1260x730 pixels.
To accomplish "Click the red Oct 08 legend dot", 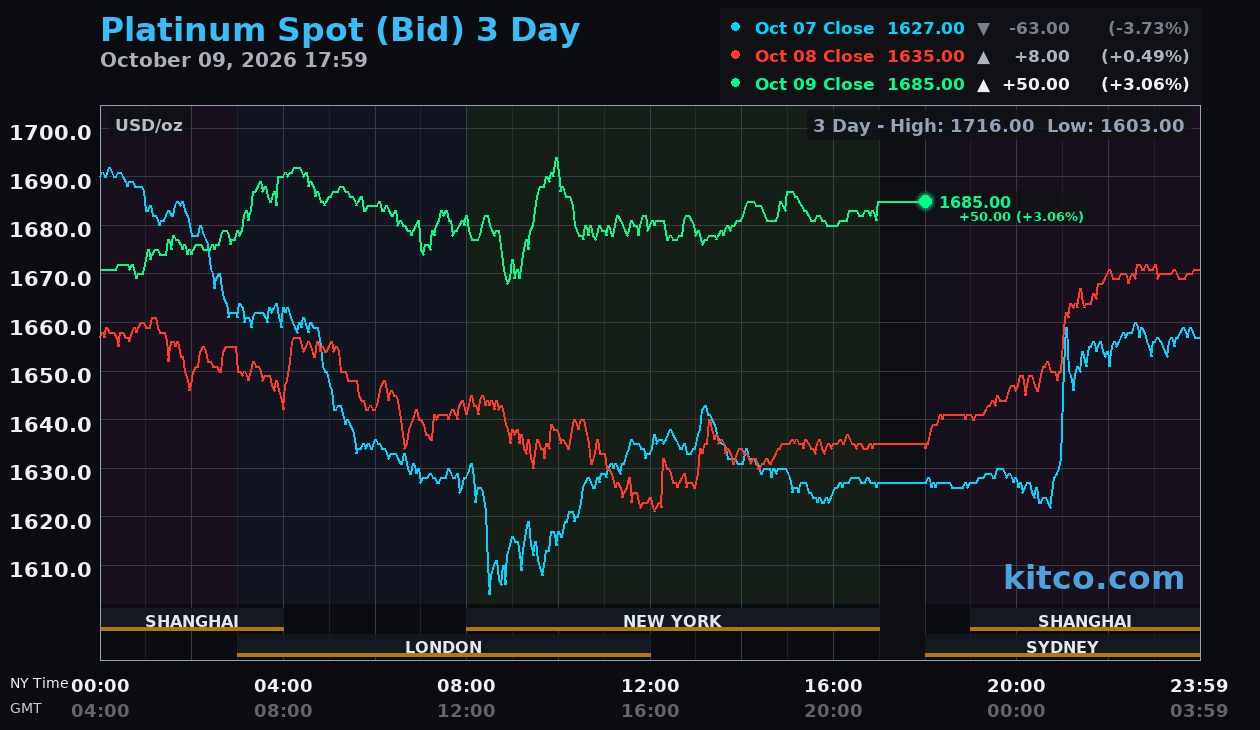I will pyautogui.click(x=736, y=55).
